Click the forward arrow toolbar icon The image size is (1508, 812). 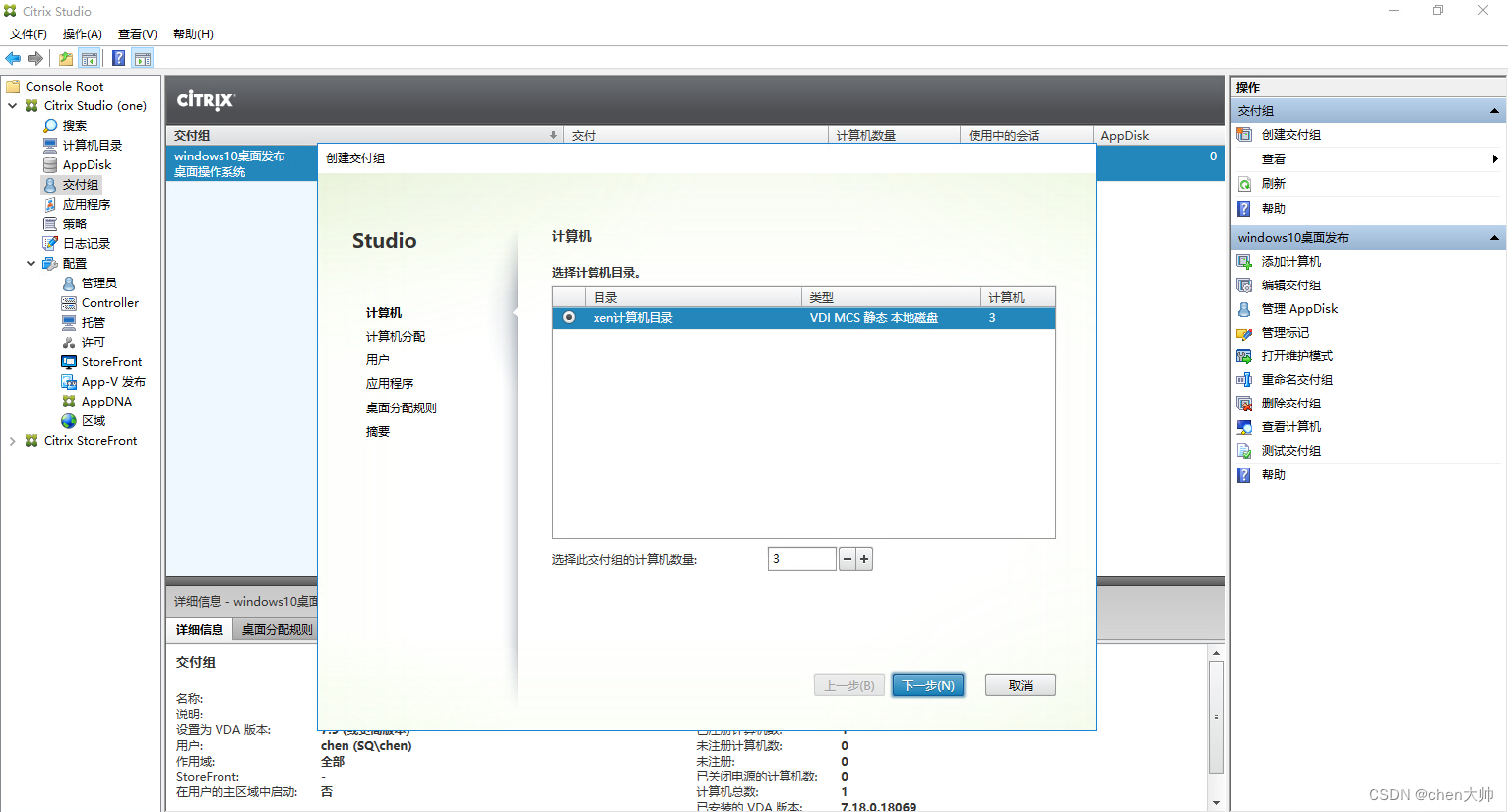(35, 58)
